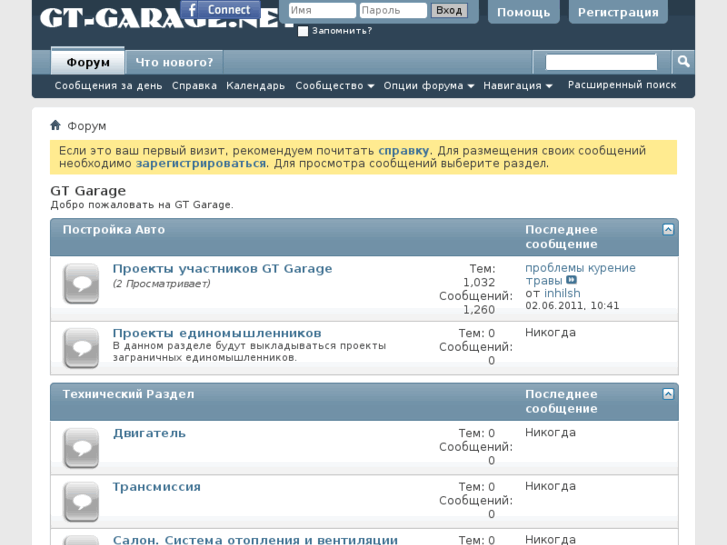Open Расширенный поиск link
The height and width of the screenshot is (545, 727).
pos(622,85)
